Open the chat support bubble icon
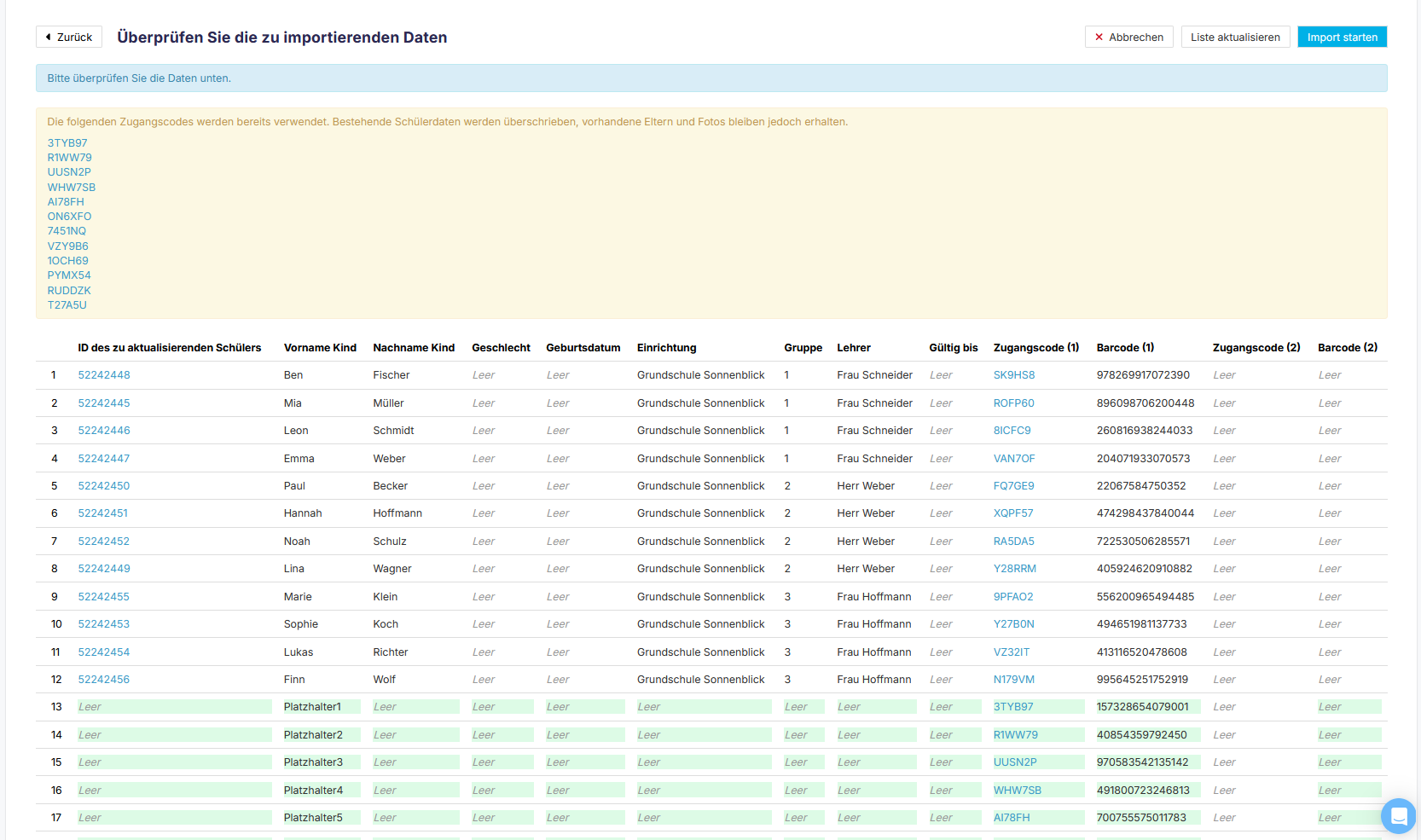 point(1398,816)
